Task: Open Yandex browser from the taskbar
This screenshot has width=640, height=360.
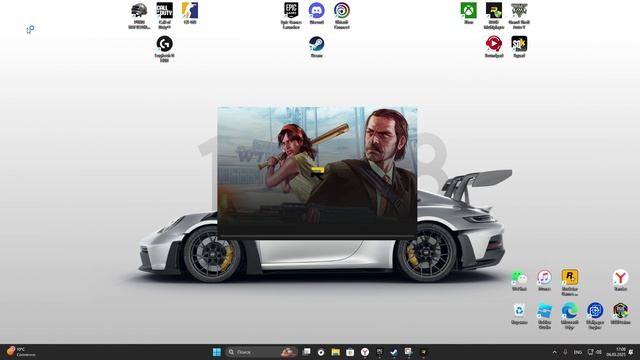Action: tap(365, 352)
